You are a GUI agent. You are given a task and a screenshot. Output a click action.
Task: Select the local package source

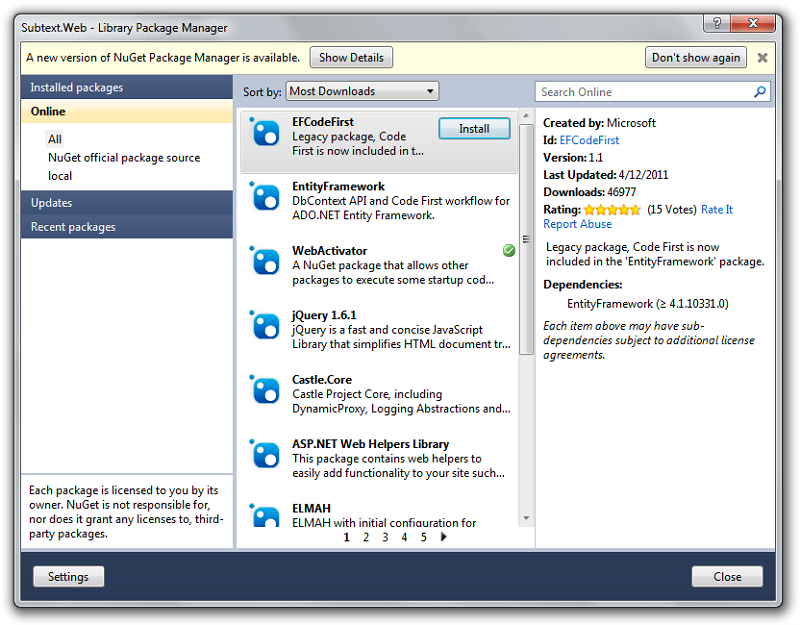pyautogui.click(x=61, y=176)
